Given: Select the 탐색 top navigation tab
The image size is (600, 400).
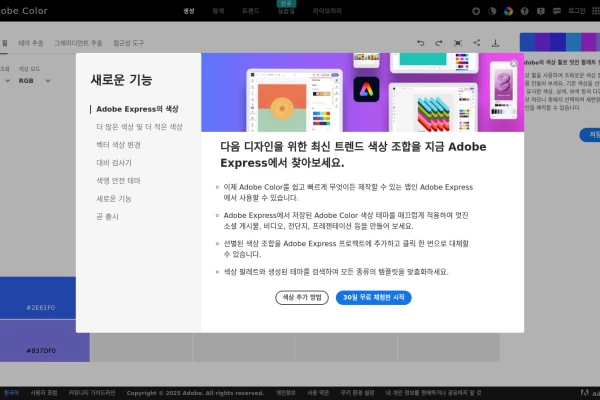Looking at the screenshot, I should pos(218,11).
